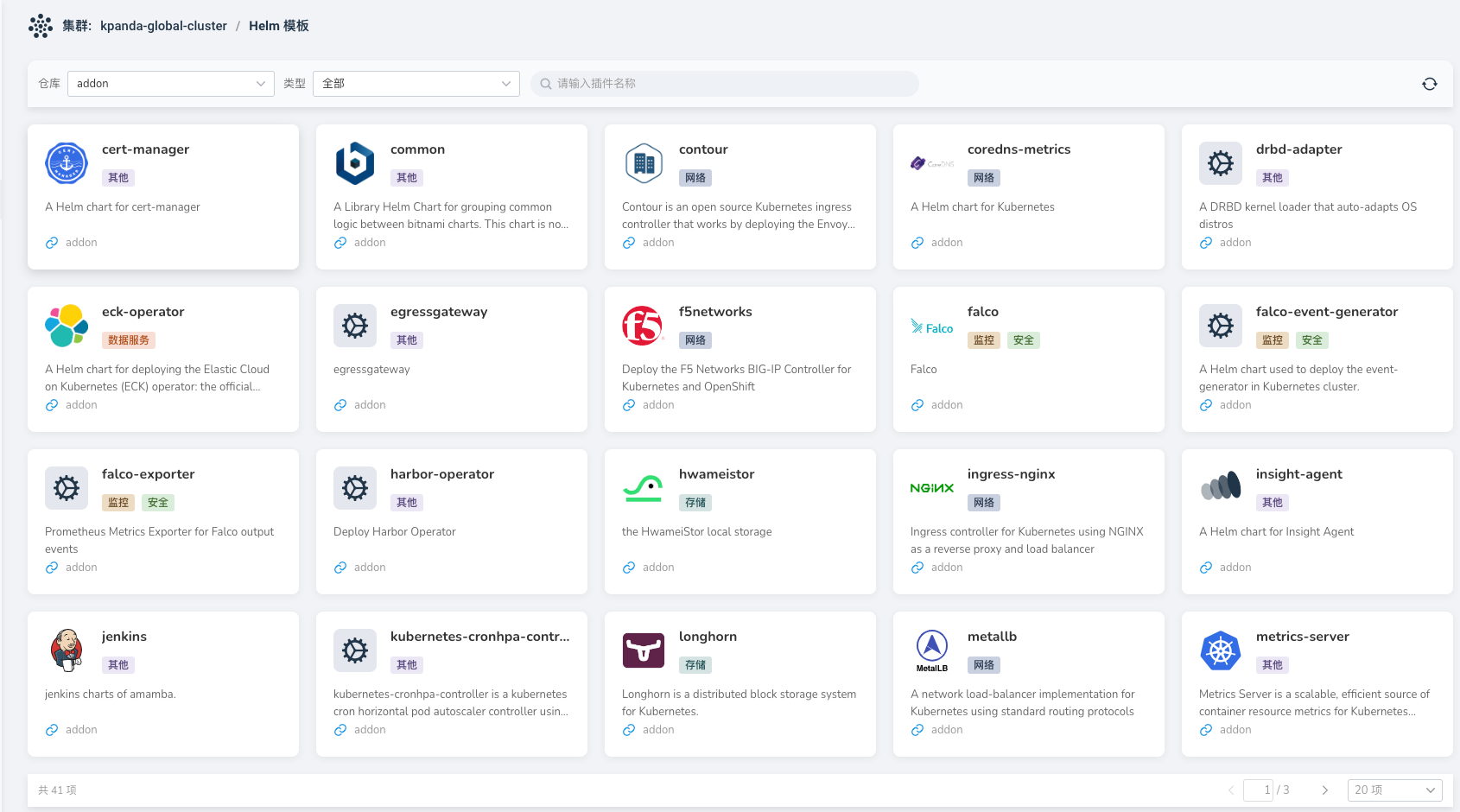Select the contour chart logo
Viewport: 1460px width, 812px height.
644,163
